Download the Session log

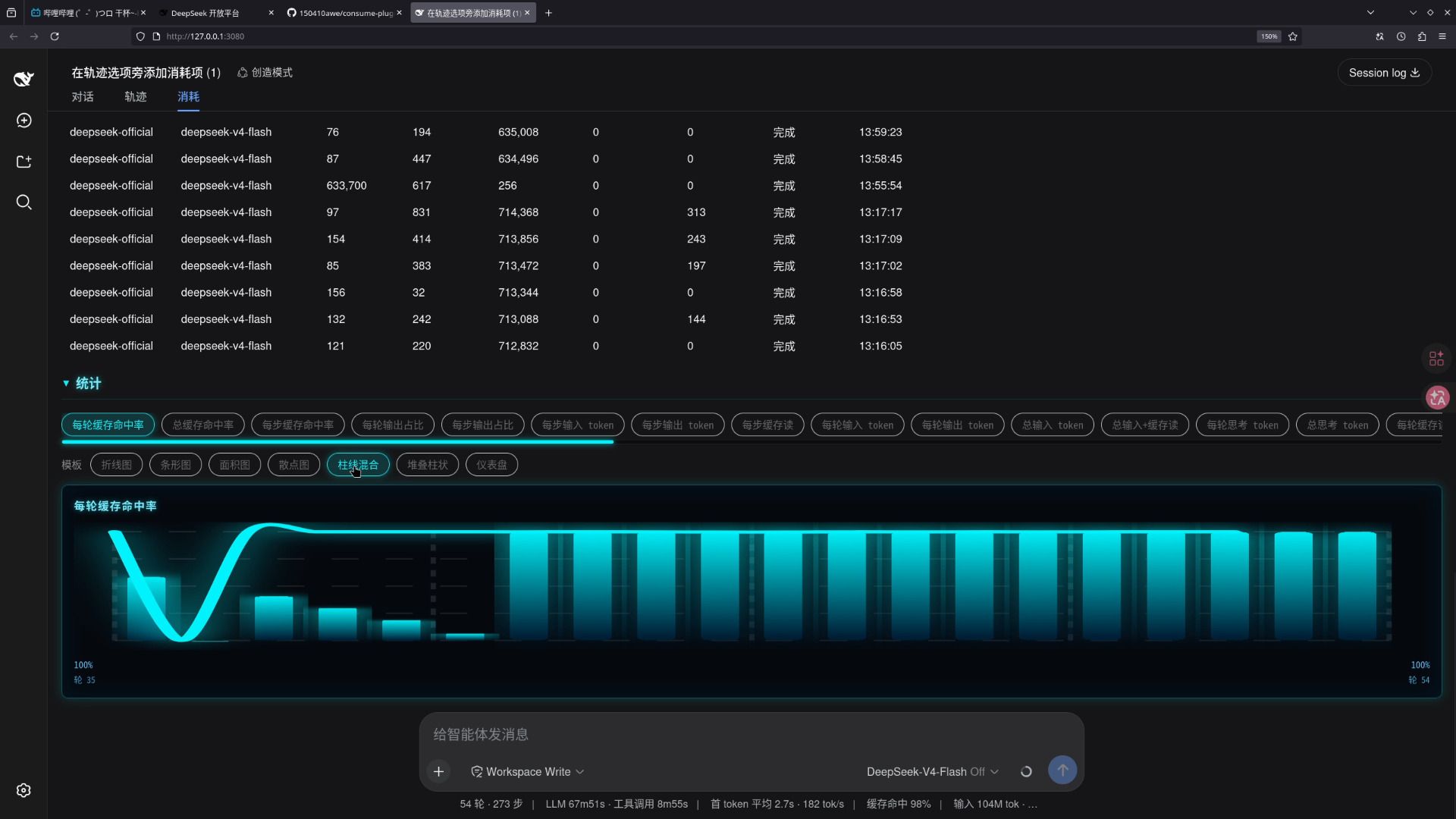coord(1384,73)
